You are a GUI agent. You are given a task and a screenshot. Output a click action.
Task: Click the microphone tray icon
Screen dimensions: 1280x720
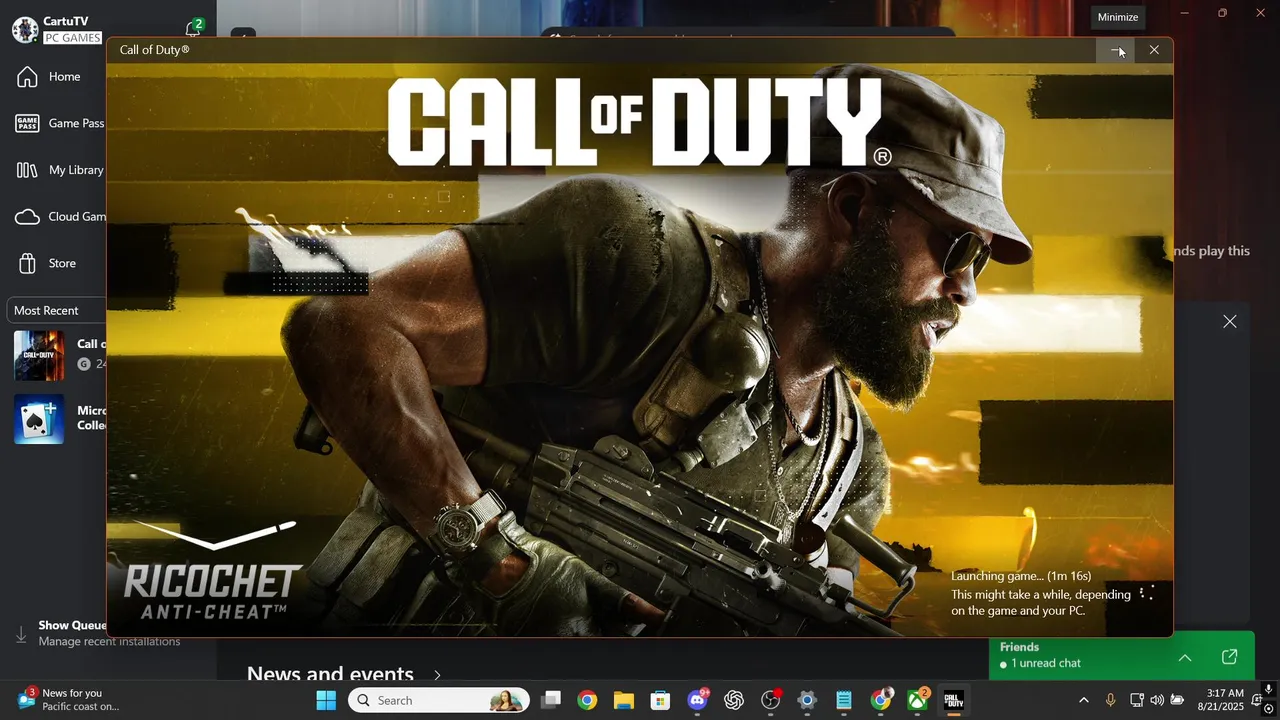point(1110,700)
